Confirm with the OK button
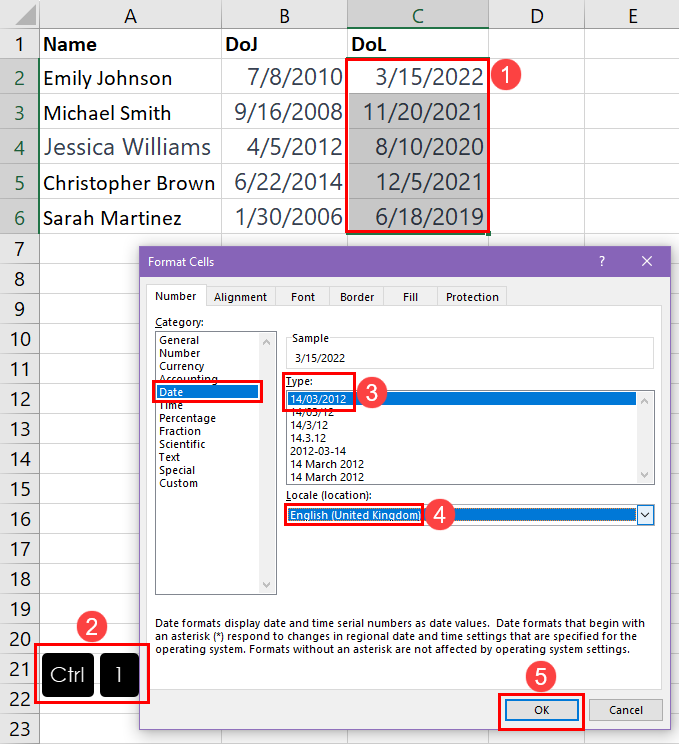 541,710
